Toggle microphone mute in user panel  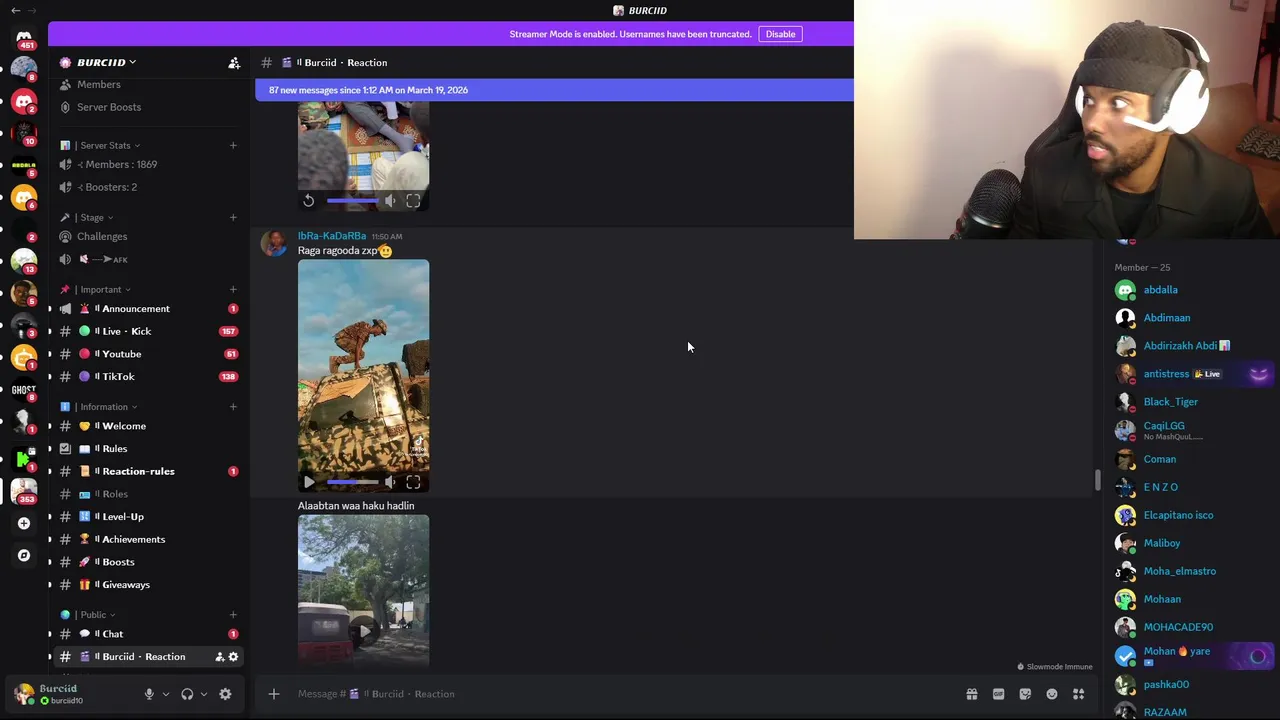pyautogui.click(x=149, y=694)
